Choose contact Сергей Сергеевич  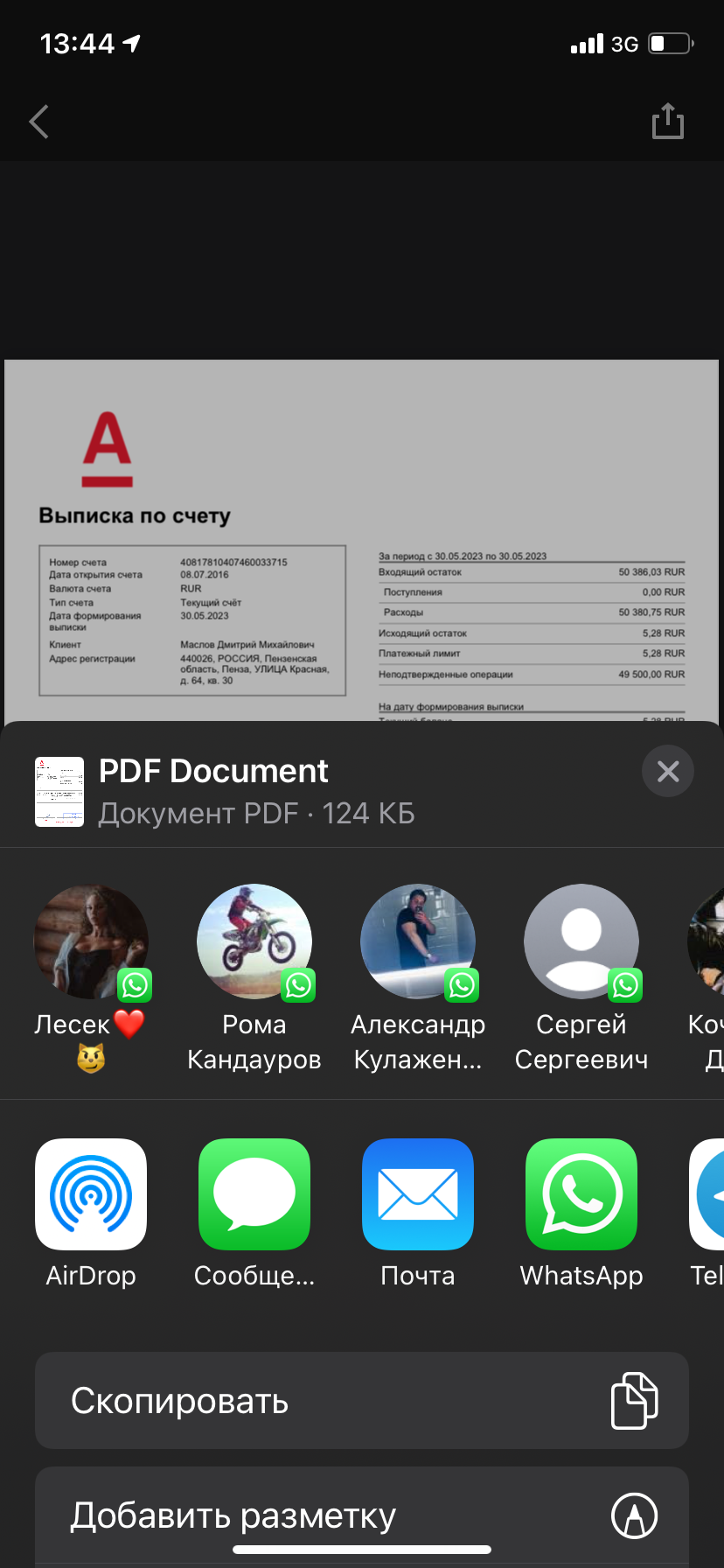(x=581, y=942)
